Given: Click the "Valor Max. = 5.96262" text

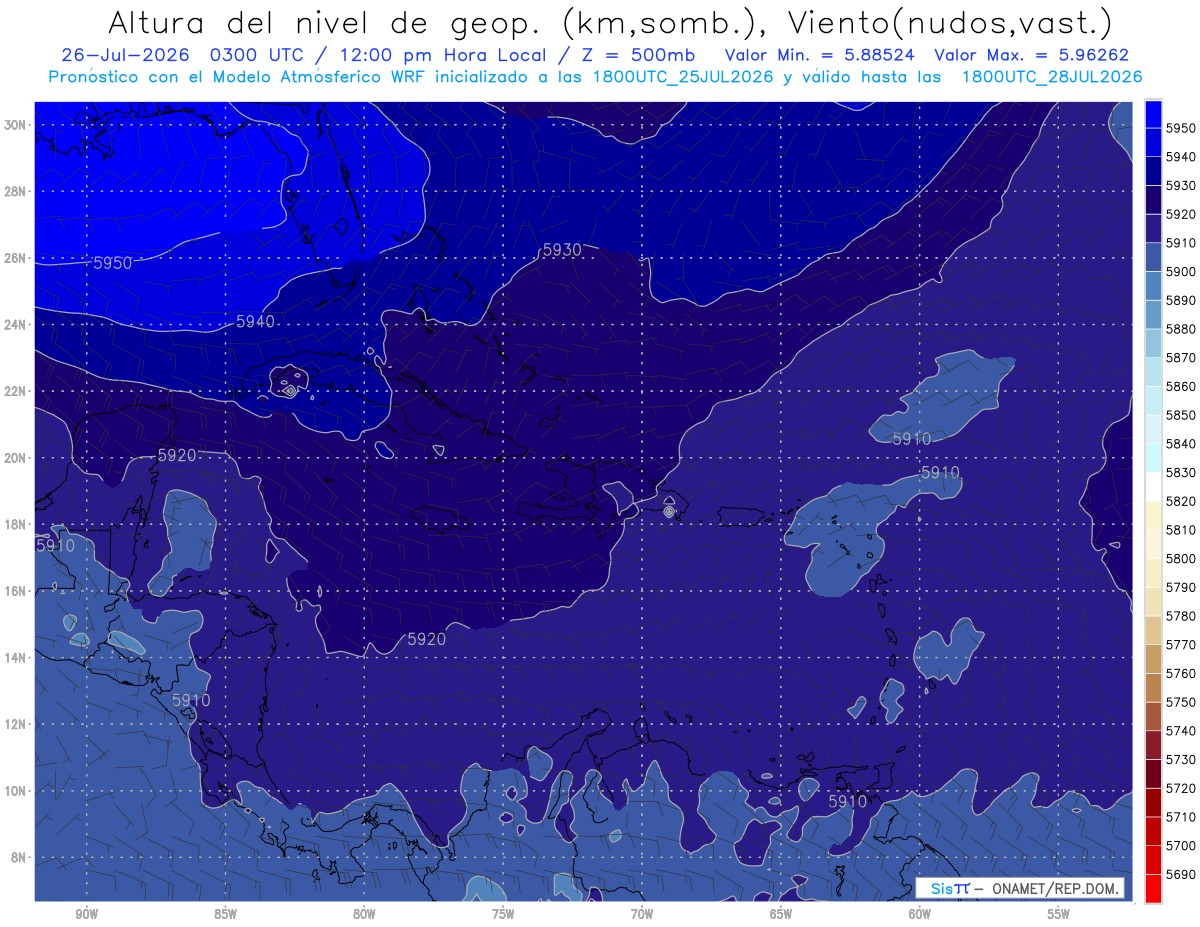Looking at the screenshot, I should coord(1031,56).
